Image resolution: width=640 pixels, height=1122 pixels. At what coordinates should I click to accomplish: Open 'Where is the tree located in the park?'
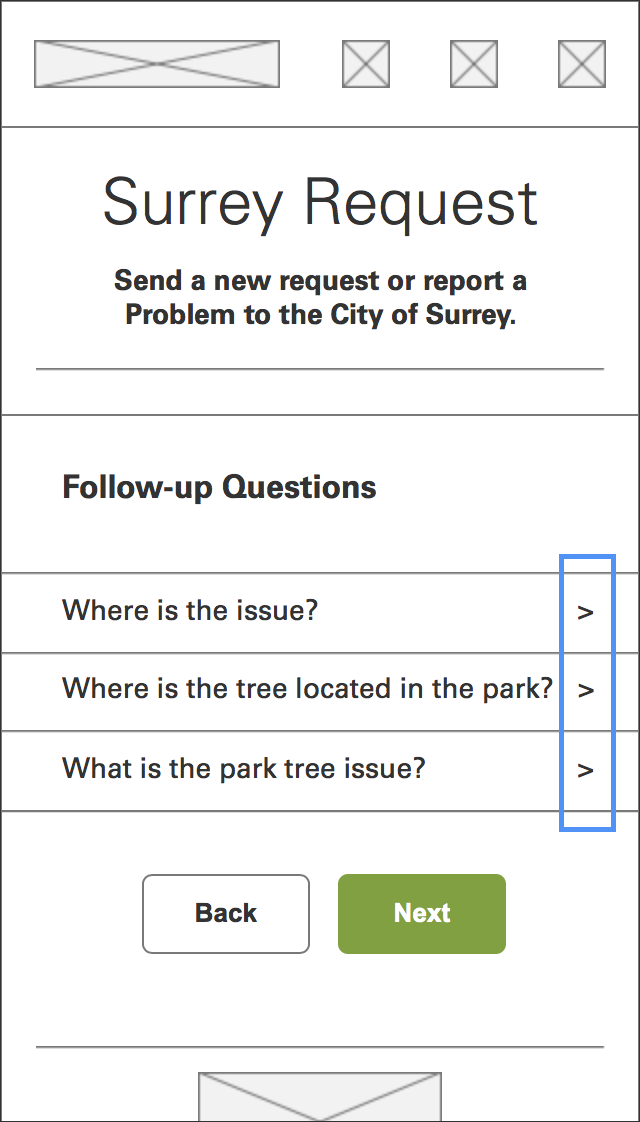click(320, 691)
